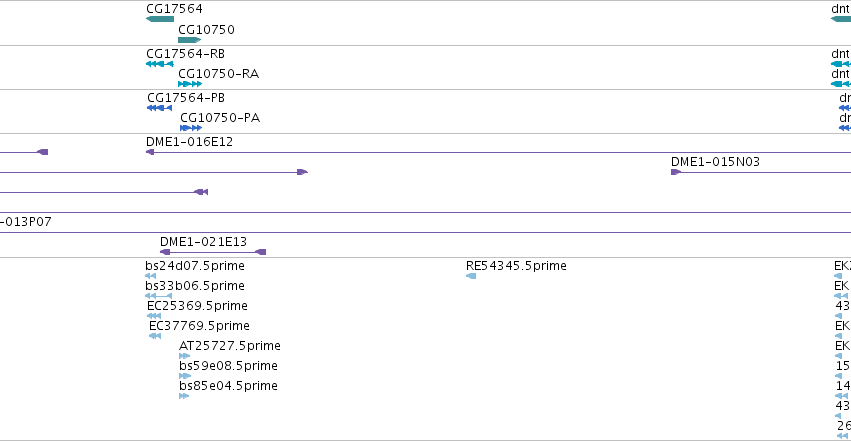Select the bs85e04.5prime EST arrow

(x=184, y=396)
